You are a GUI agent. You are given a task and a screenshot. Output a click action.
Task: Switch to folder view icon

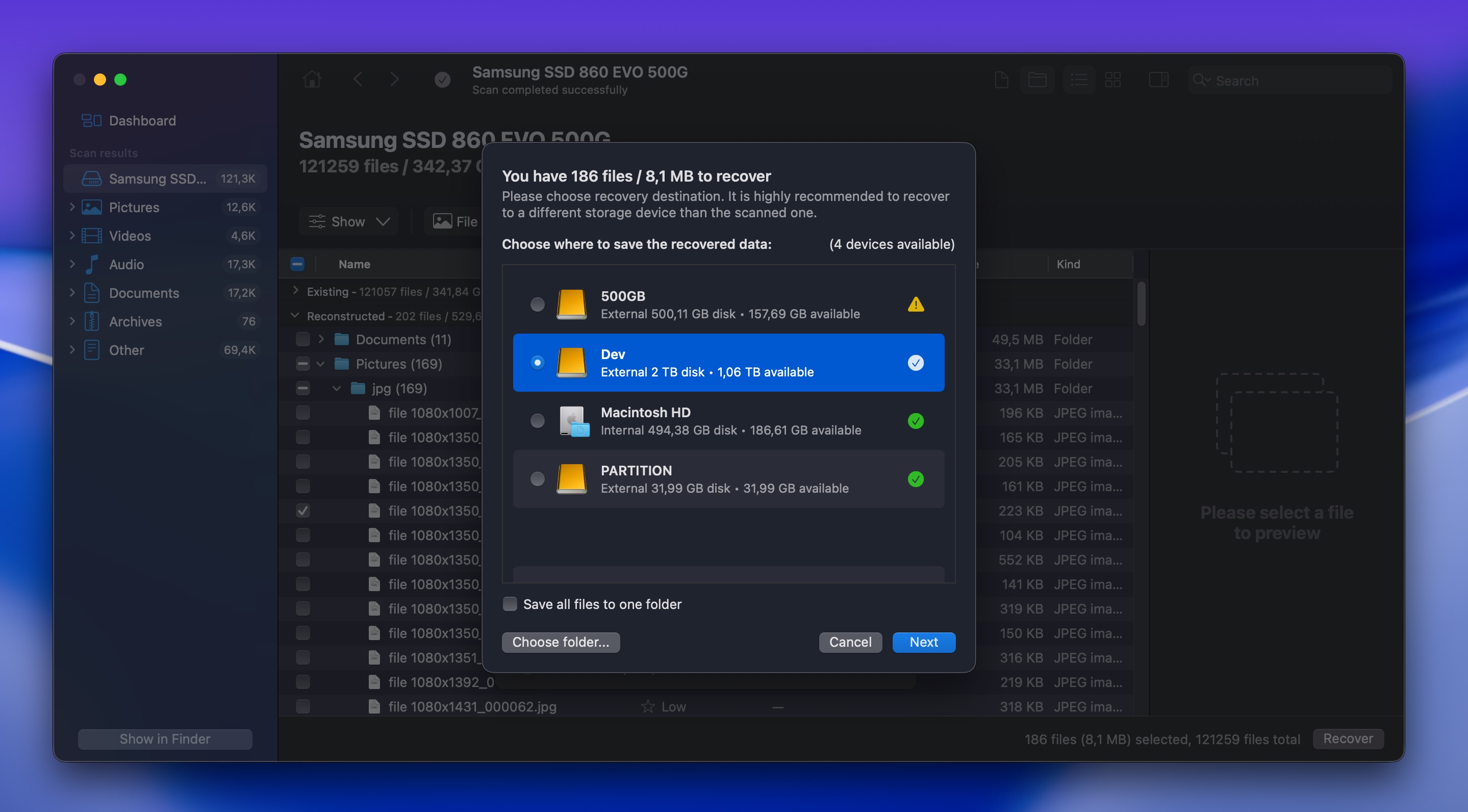[1036, 80]
